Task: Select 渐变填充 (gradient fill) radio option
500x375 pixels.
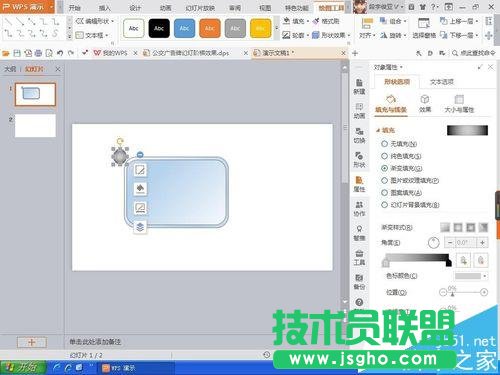Action: coord(384,168)
